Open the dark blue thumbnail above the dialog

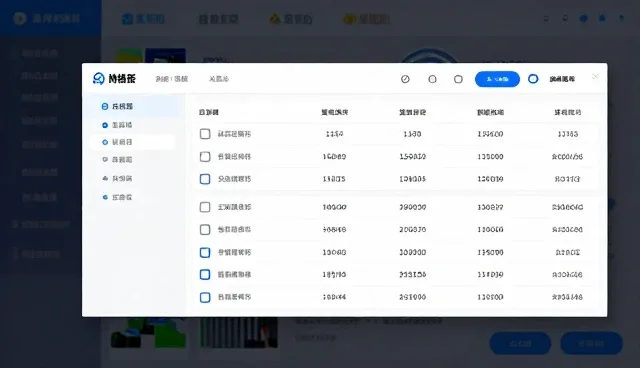(166, 56)
